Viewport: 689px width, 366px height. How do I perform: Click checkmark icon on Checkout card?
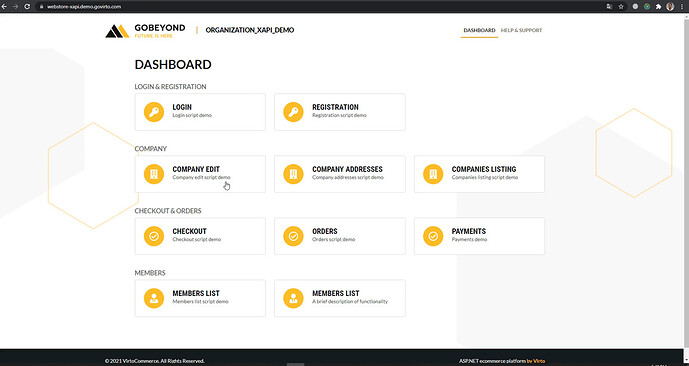(154, 236)
